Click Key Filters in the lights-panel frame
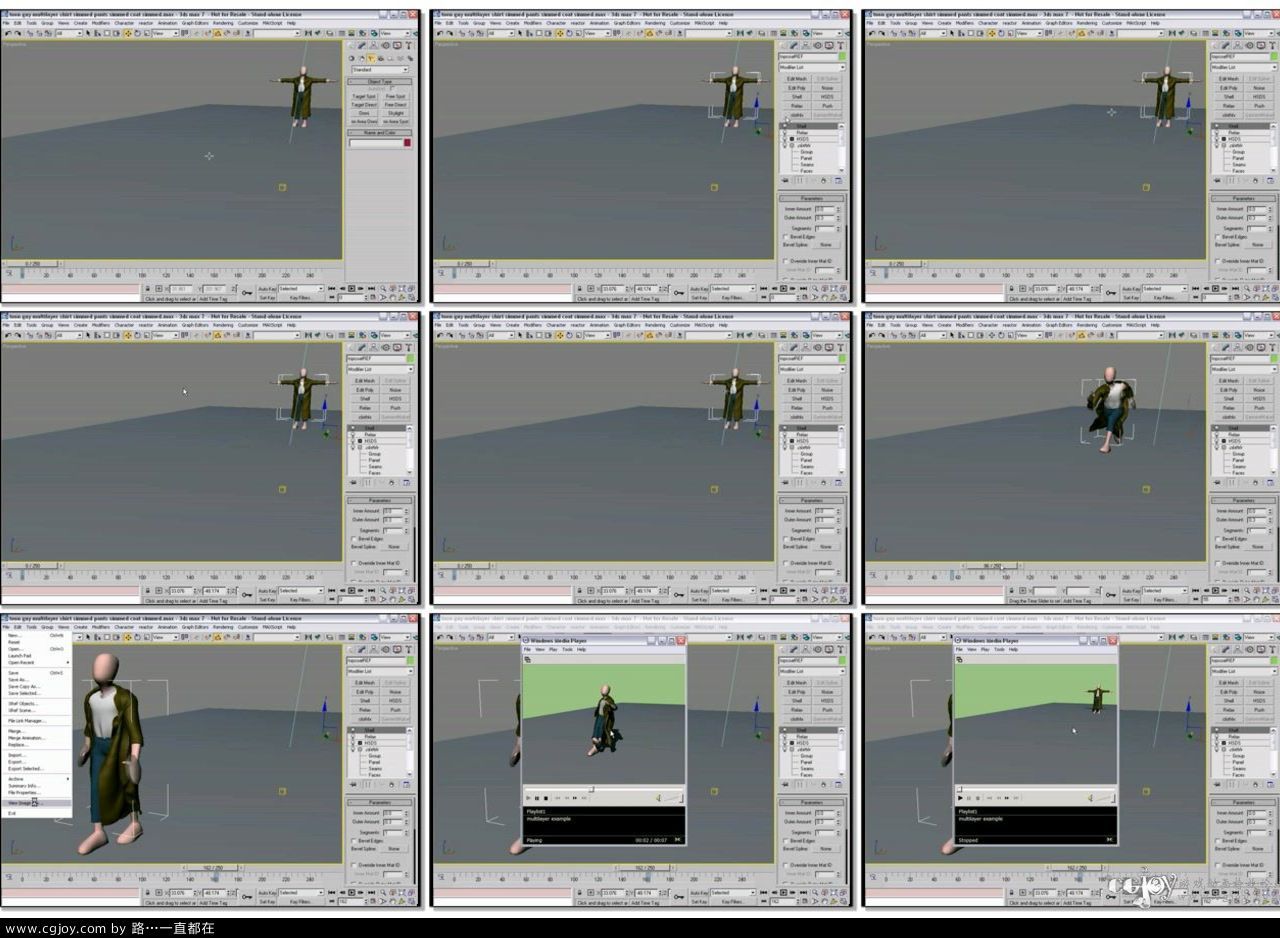 point(301,298)
